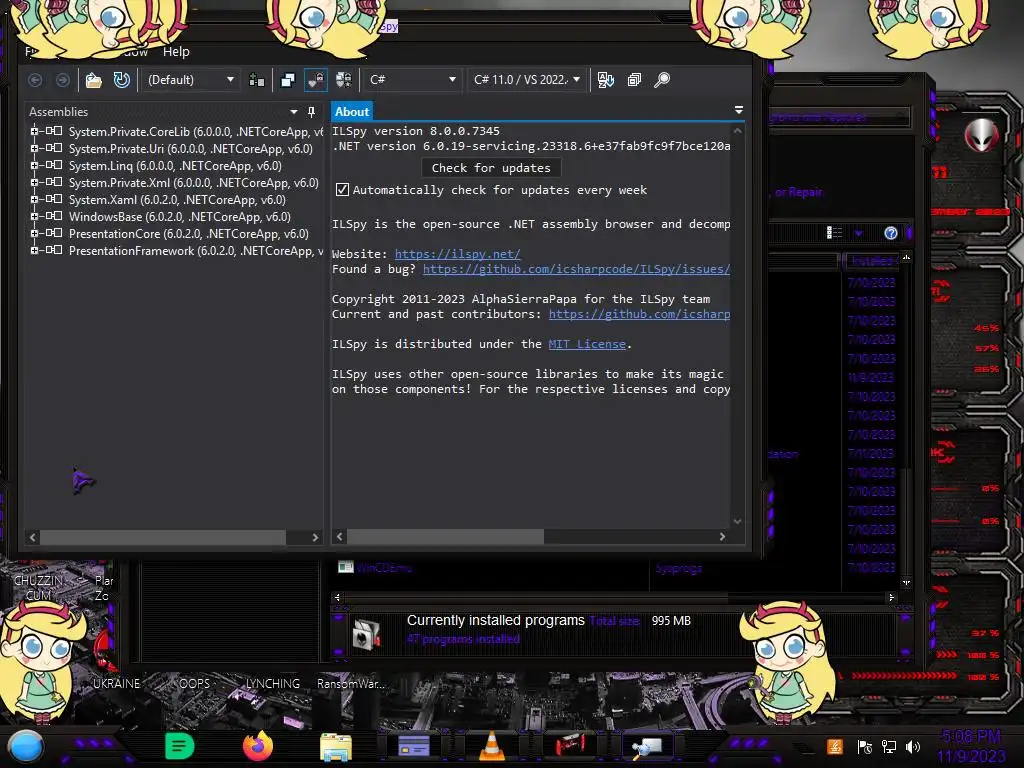Uncheck Automatically check for updates every week
This screenshot has width=1024, height=768.
(x=342, y=189)
